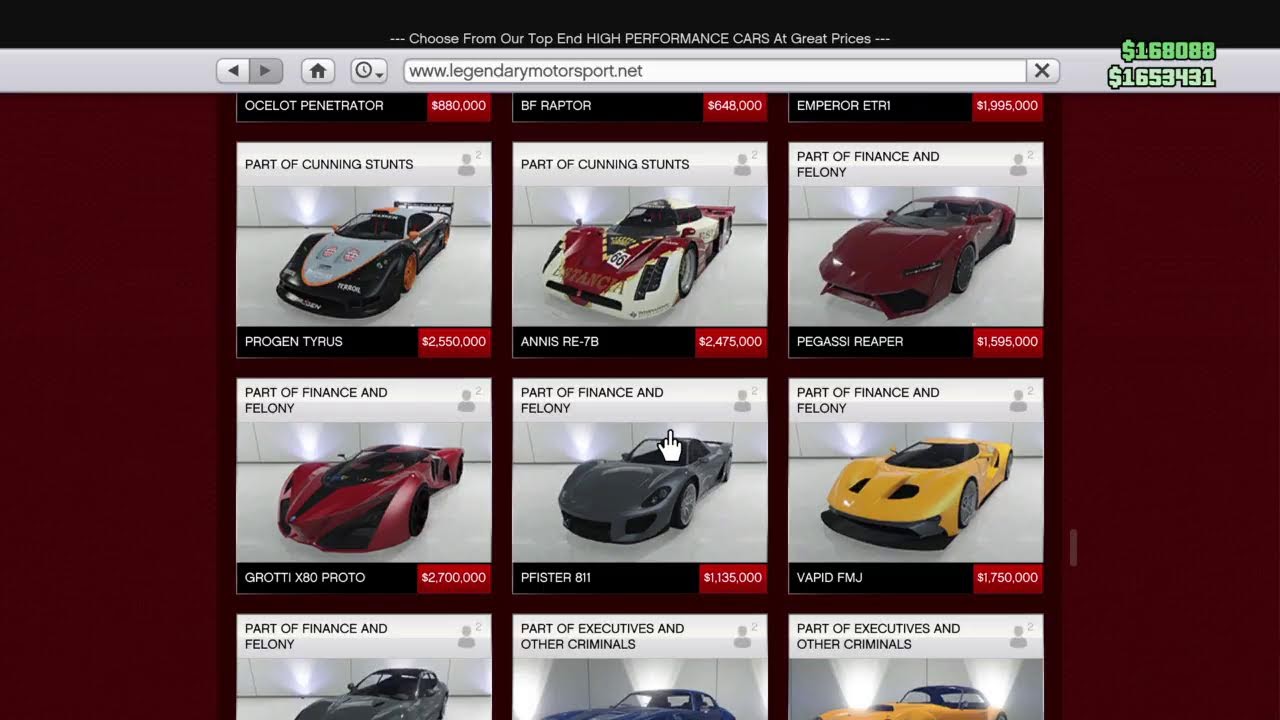Viewport: 1280px width, 720px height.
Task: Click the EMPEROR ETR1 name label
Action: pyautogui.click(x=844, y=106)
